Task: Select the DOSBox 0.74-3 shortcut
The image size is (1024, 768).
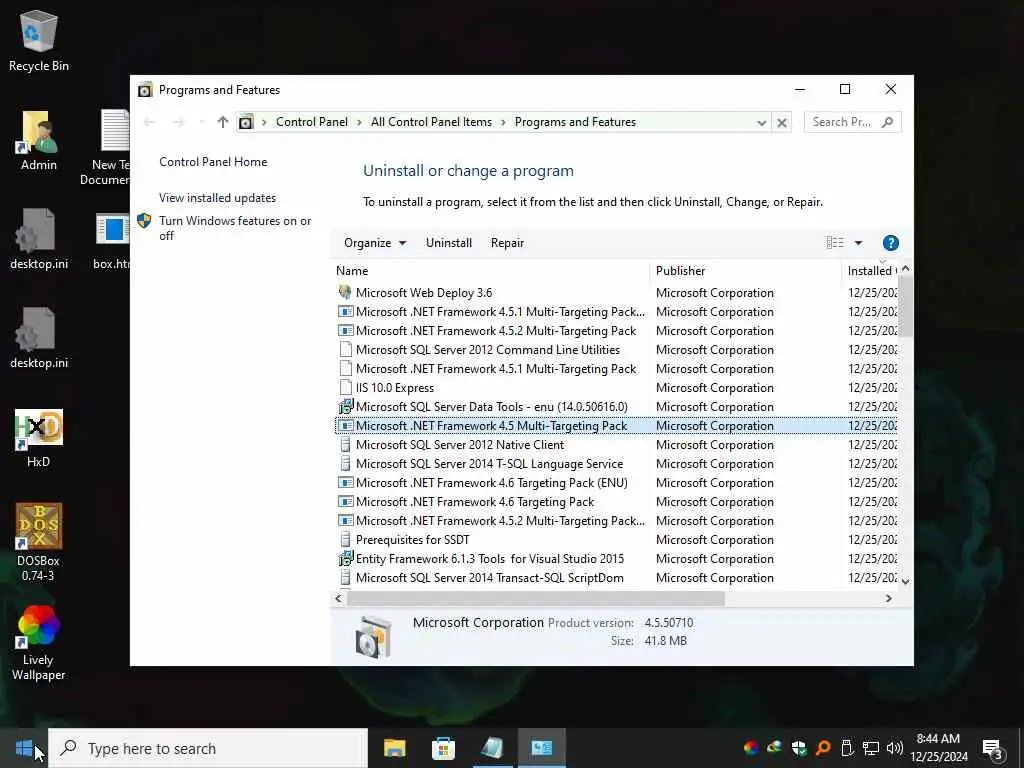Action: tap(39, 542)
